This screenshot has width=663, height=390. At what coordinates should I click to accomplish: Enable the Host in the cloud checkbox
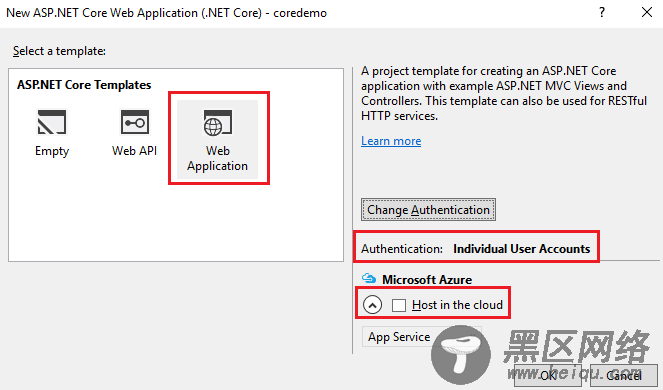[399, 305]
